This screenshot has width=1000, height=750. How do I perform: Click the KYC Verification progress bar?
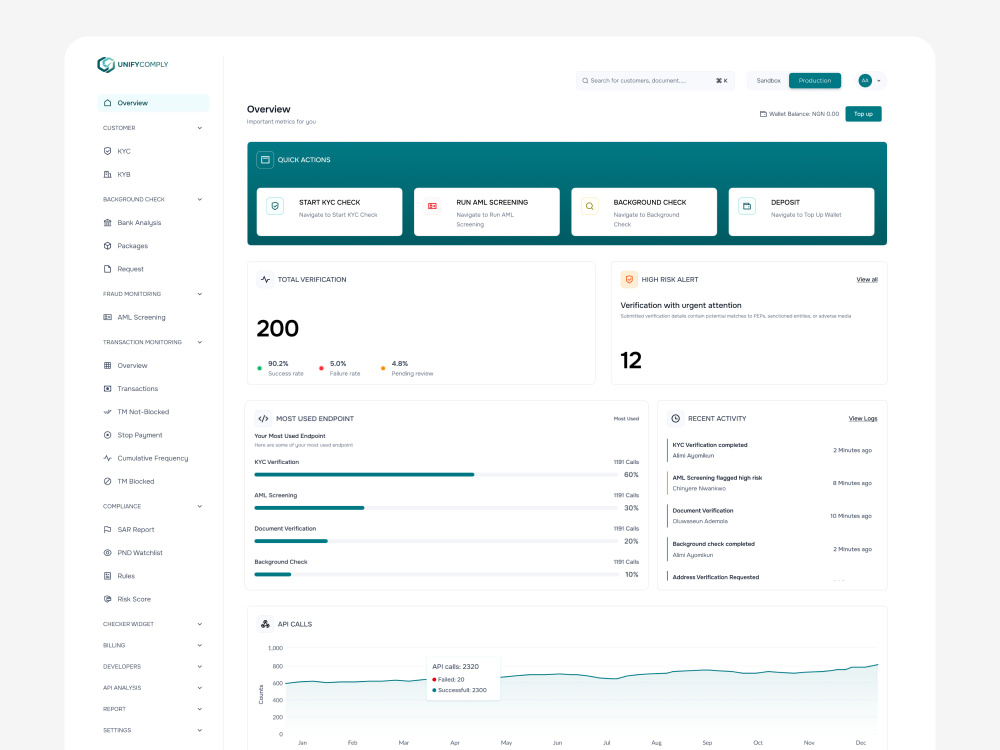click(436, 474)
